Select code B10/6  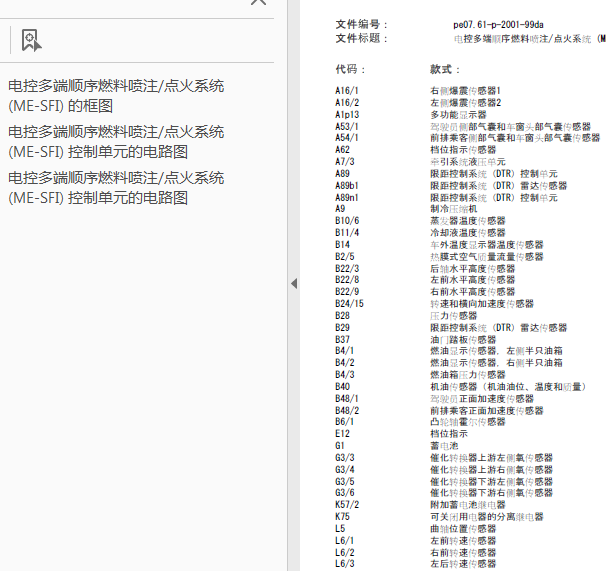(347, 221)
